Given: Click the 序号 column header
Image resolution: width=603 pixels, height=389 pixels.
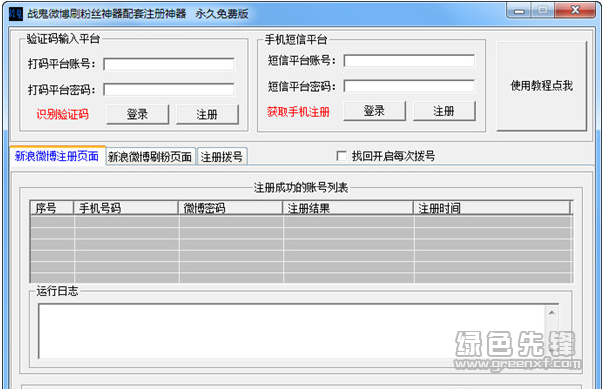Looking at the screenshot, I should tap(52, 208).
